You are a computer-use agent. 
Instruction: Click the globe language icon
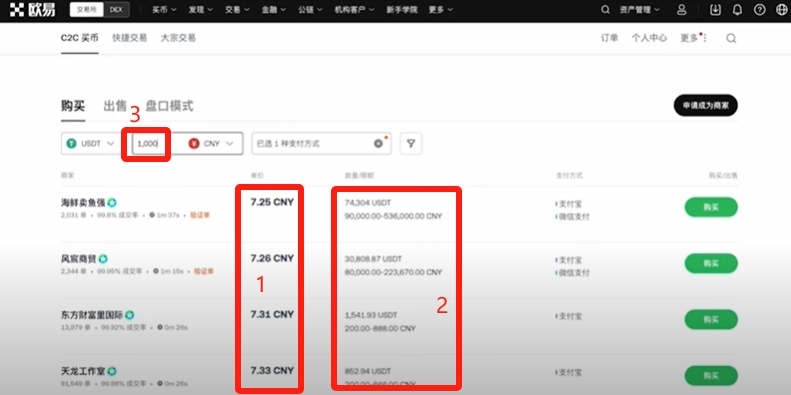tap(781, 10)
